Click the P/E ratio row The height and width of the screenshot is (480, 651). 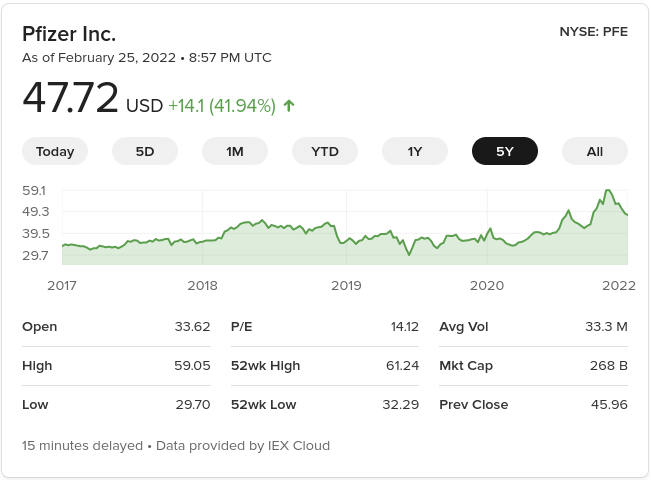tap(325, 327)
